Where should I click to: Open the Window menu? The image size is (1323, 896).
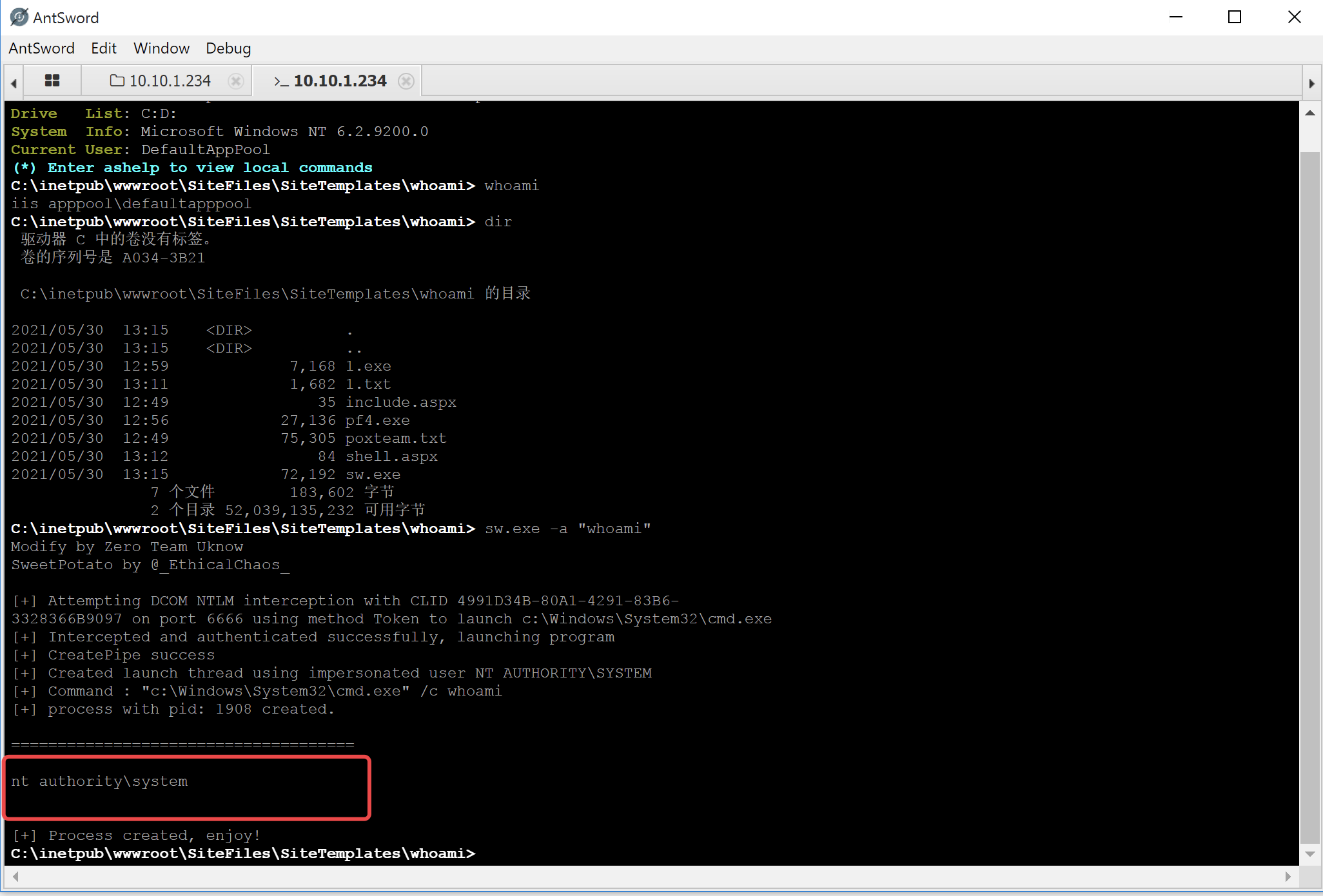pos(161,48)
